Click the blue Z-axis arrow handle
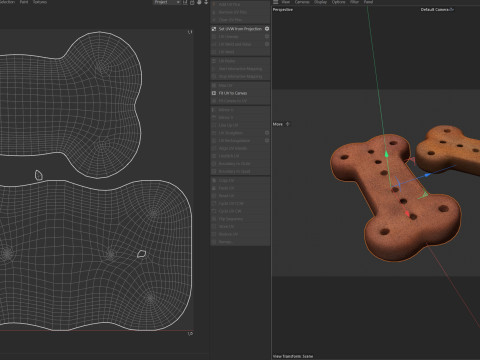This screenshot has width=480, height=360. coord(428,175)
